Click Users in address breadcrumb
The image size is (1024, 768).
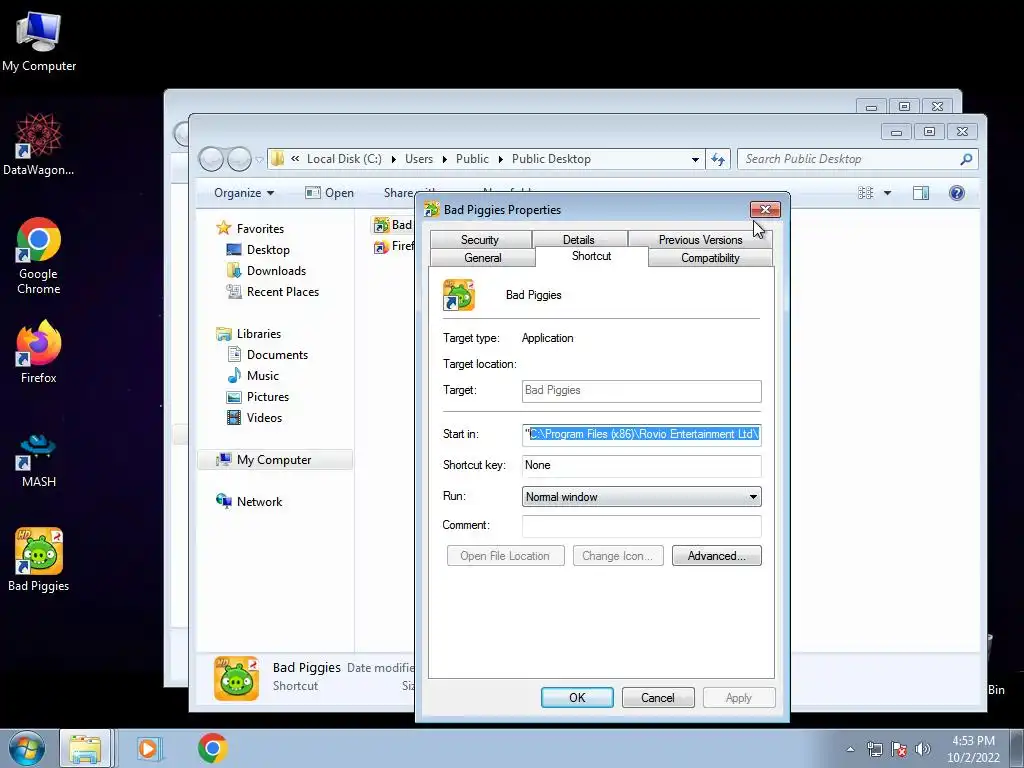pyautogui.click(x=419, y=159)
